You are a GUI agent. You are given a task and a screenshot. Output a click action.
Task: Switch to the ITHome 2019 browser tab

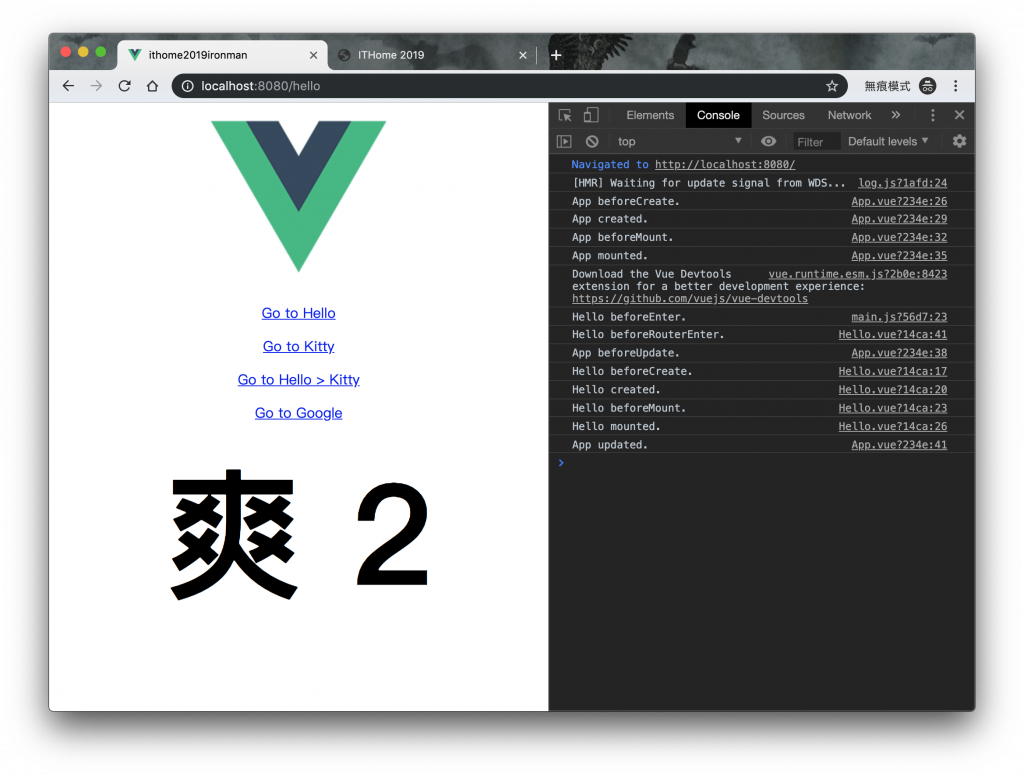click(431, 56)
